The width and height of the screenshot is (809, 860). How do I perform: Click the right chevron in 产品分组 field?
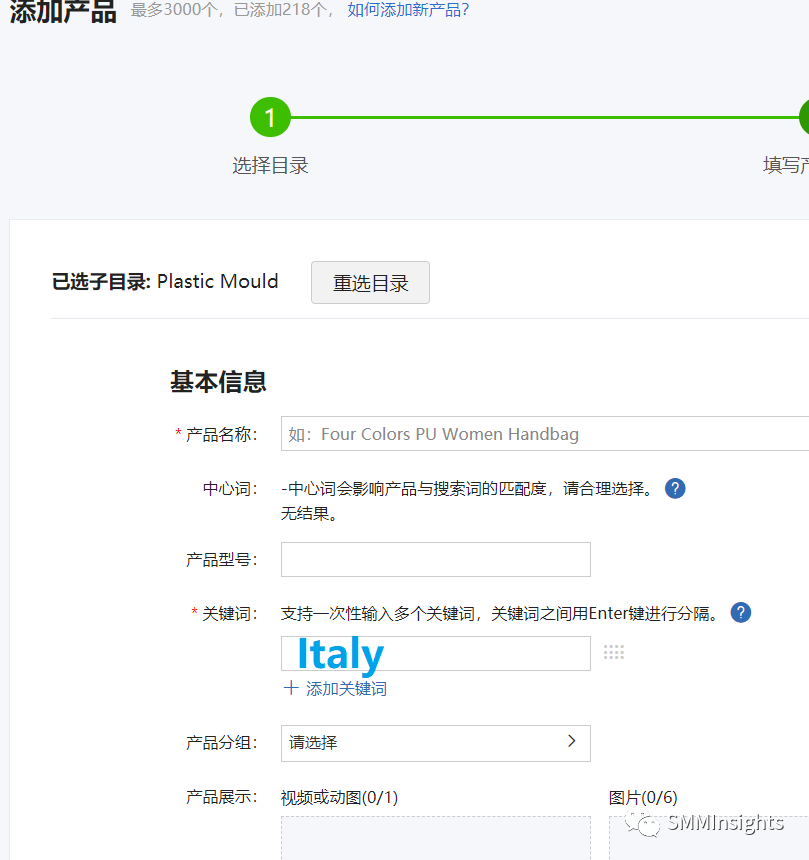(572, 742)
